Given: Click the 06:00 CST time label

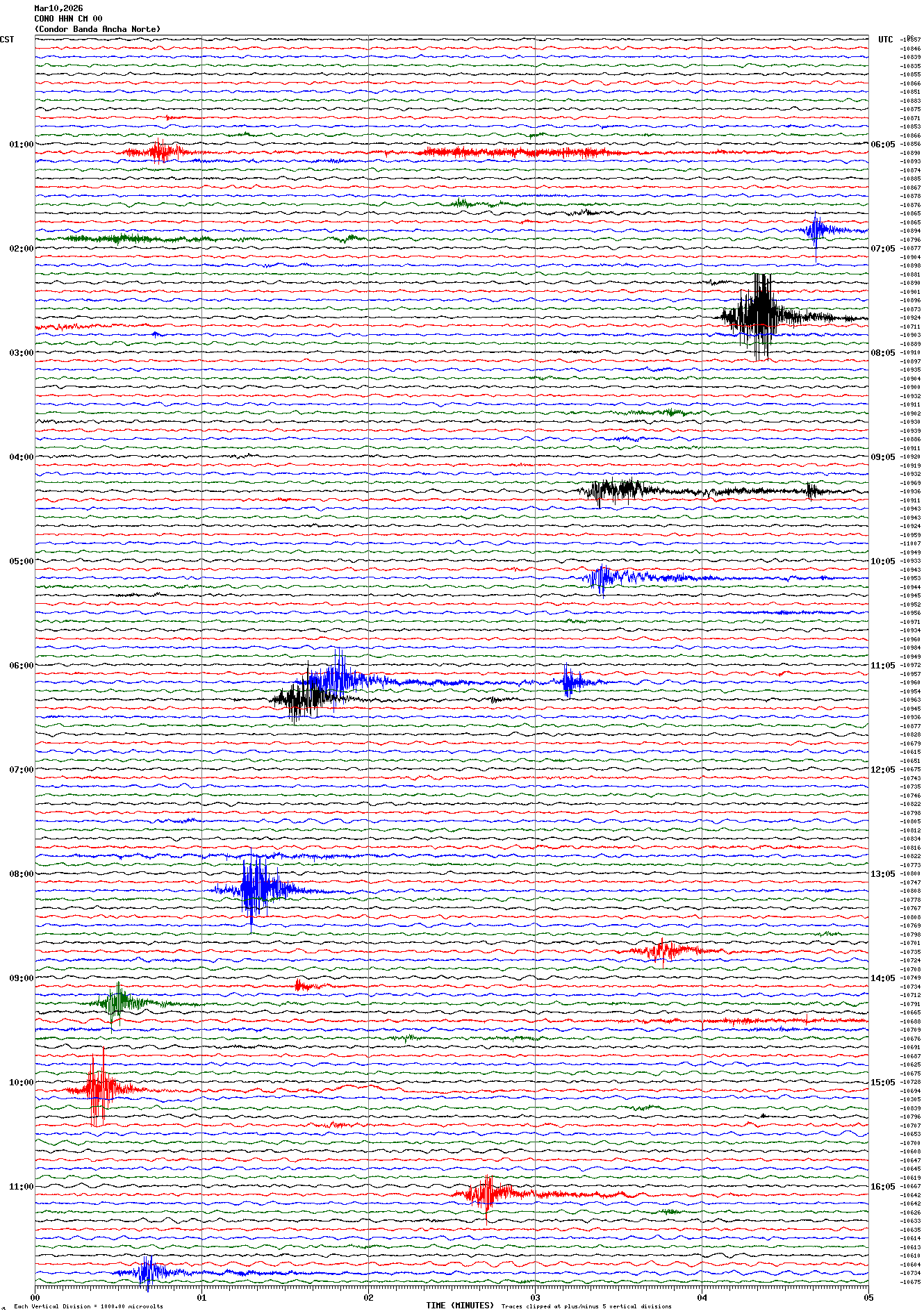Looking at the screenshot, I should coord(21,666).
